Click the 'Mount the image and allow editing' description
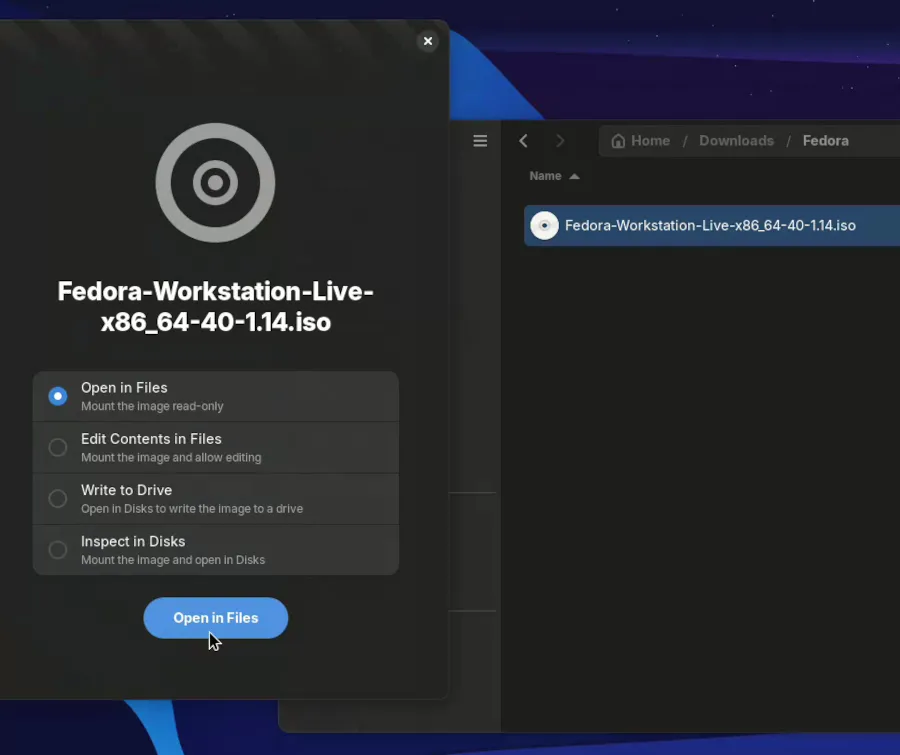Viewport: 900px width, 755px height. (171, 458)
